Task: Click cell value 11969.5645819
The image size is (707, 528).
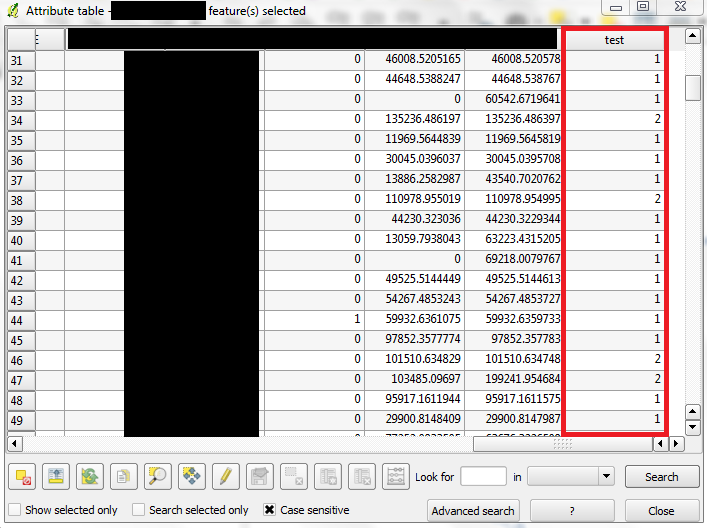Action: tap(523, 139)
